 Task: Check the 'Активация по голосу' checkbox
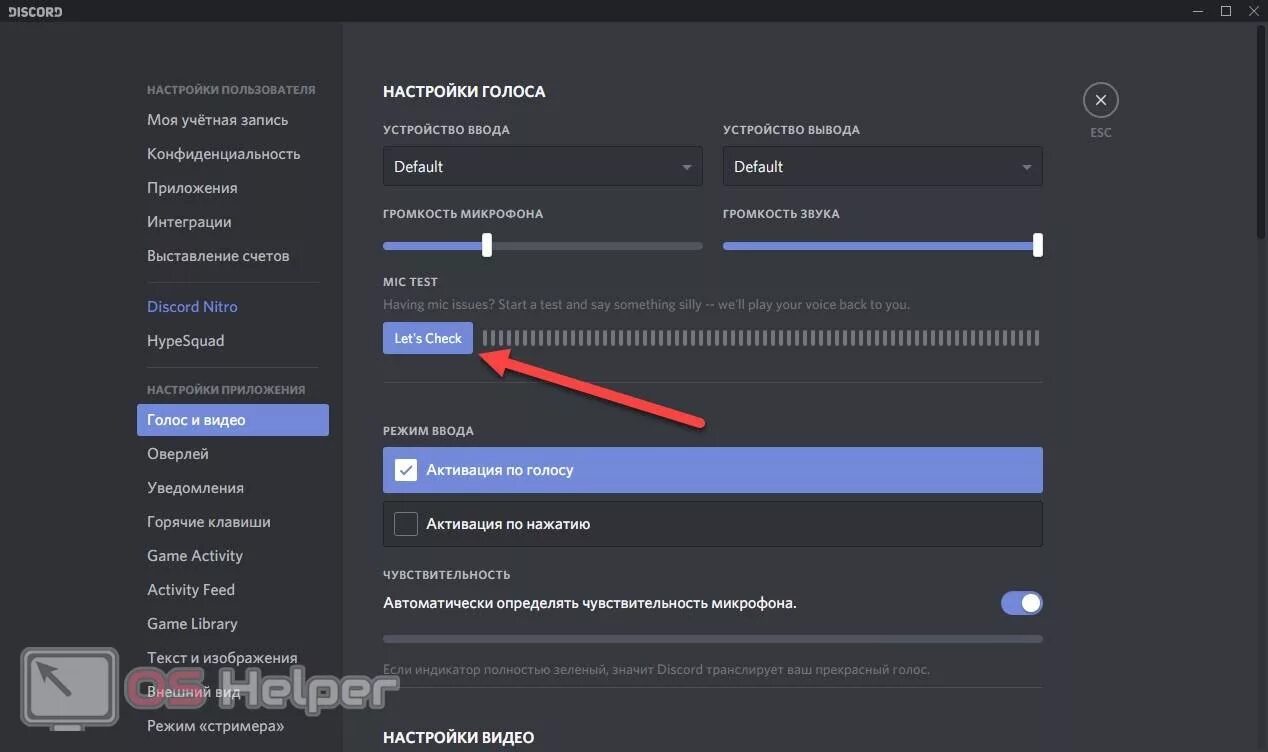[x=405, y=470]
